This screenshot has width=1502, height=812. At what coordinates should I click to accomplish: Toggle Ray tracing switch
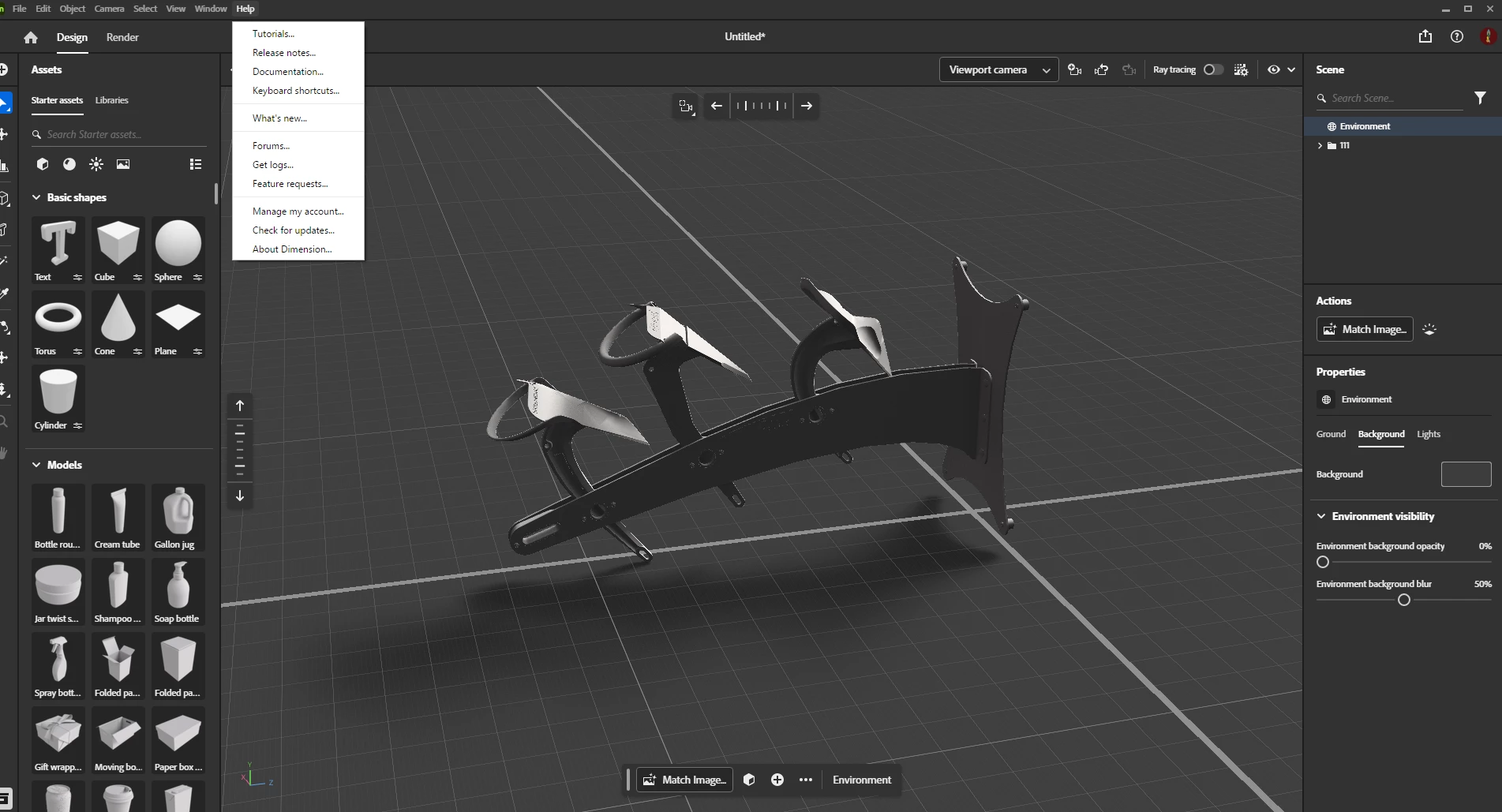tap(1213, 69)
